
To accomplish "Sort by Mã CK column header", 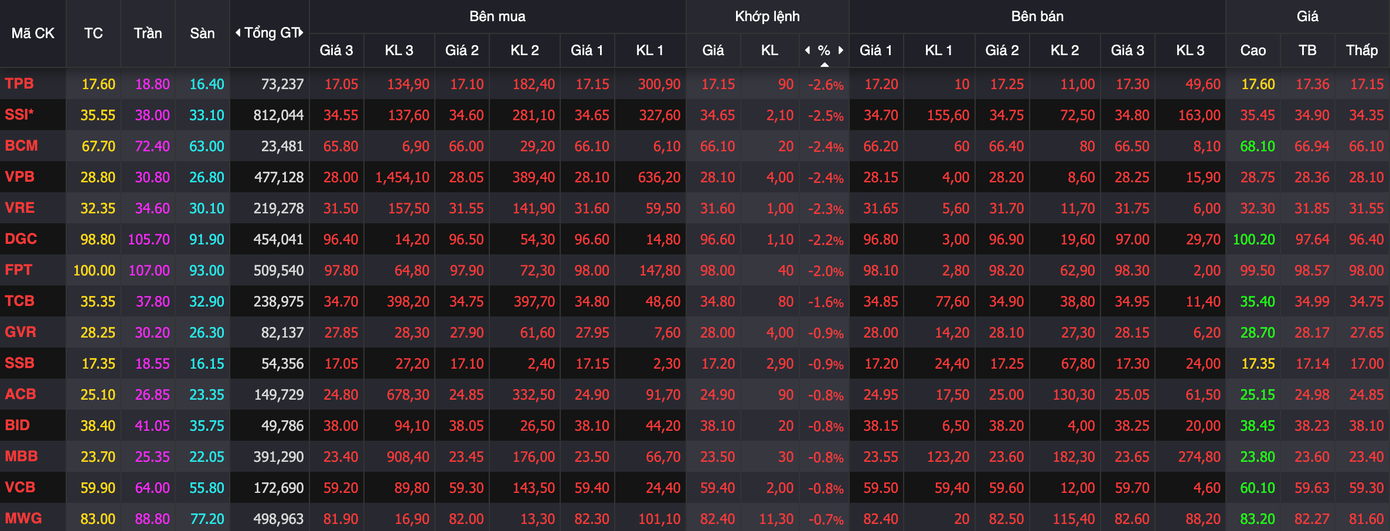I will tap(33, 33).
